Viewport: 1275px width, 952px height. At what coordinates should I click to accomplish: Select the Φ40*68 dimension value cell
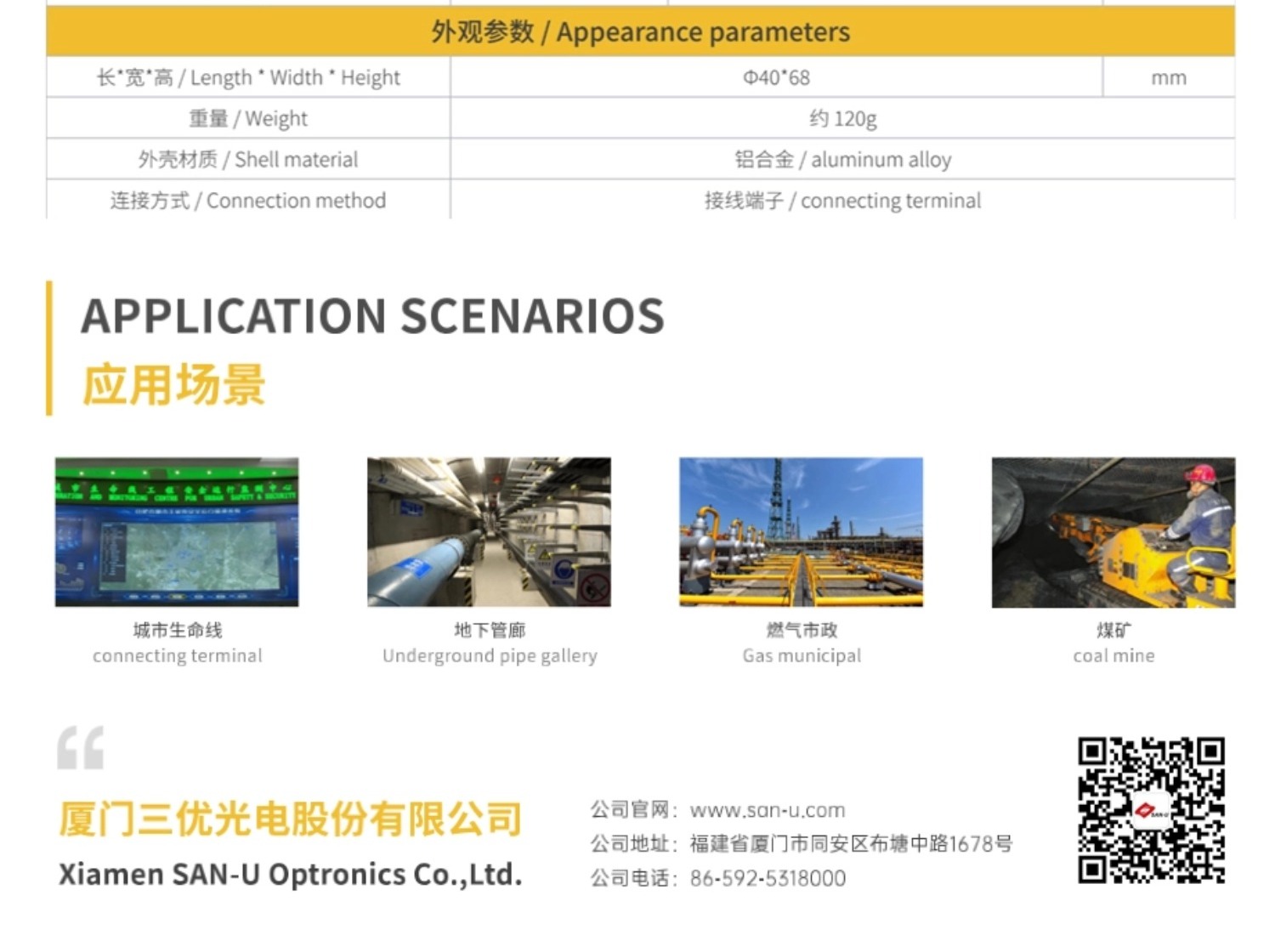click(x=776, y=77)
